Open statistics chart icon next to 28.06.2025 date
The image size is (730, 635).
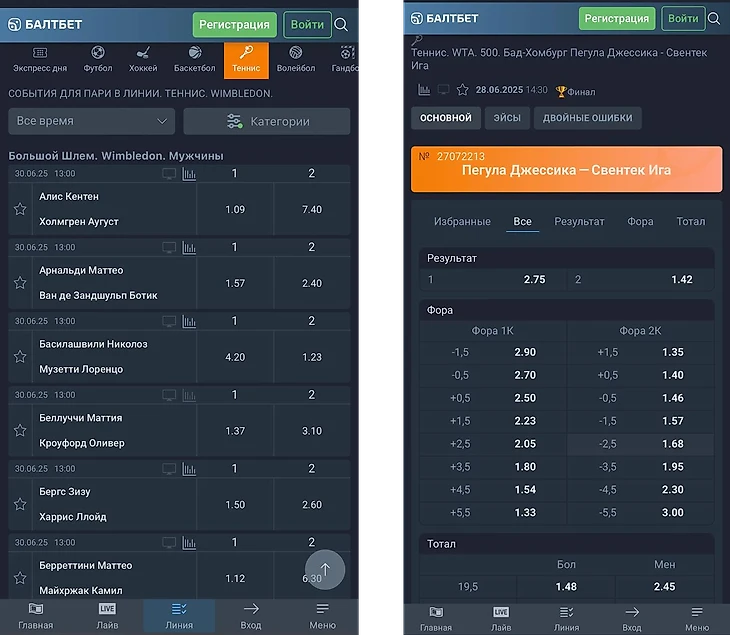424,90
